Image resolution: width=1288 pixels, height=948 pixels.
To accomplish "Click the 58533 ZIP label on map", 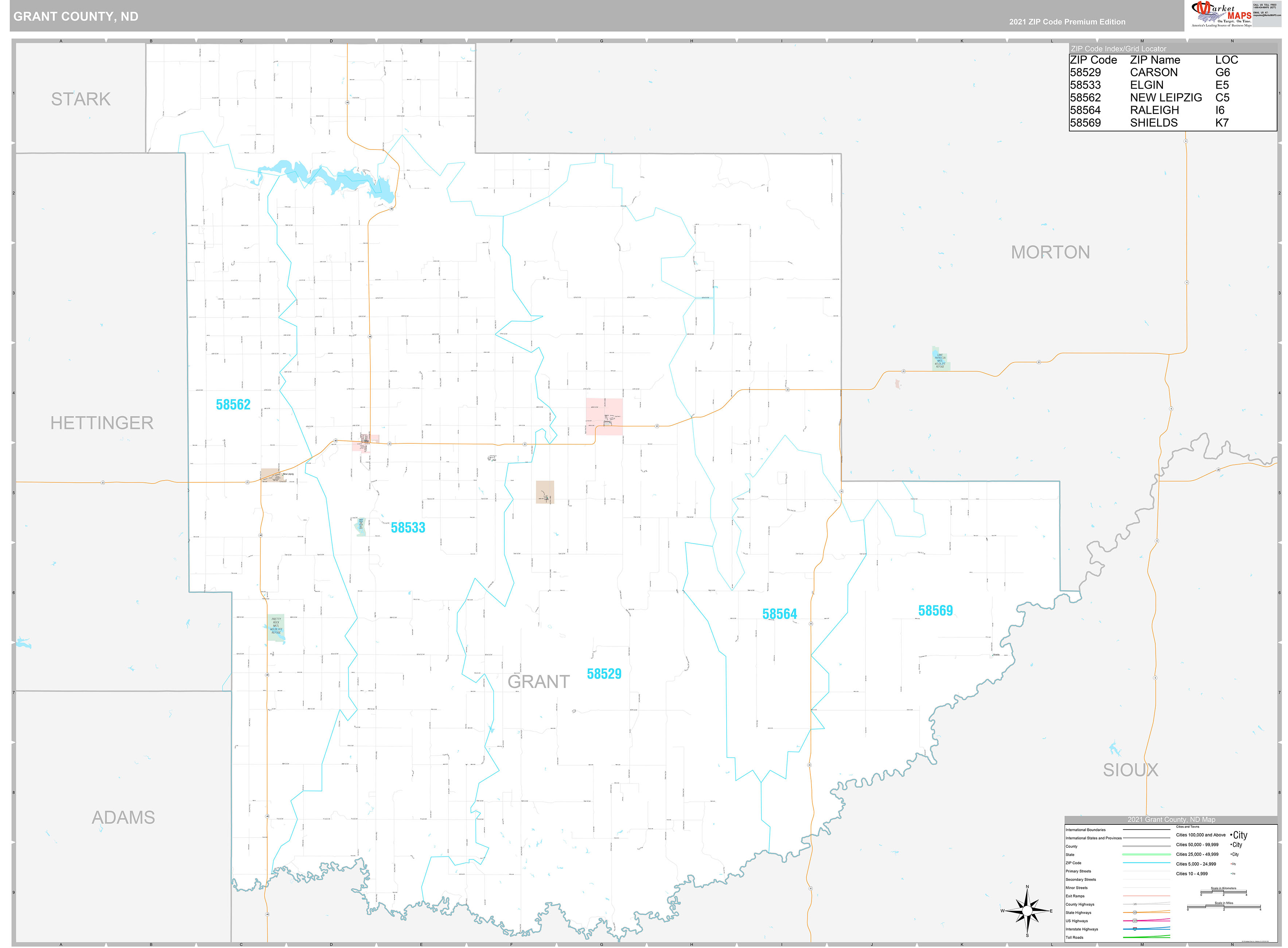I will pyautogui.click(x=408, y=528).
